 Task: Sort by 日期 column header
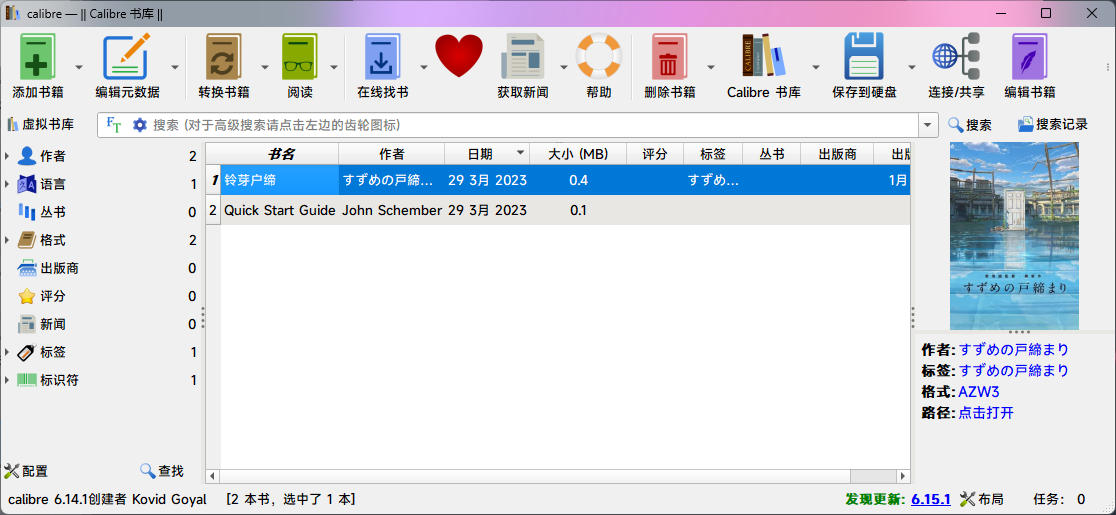488,154
